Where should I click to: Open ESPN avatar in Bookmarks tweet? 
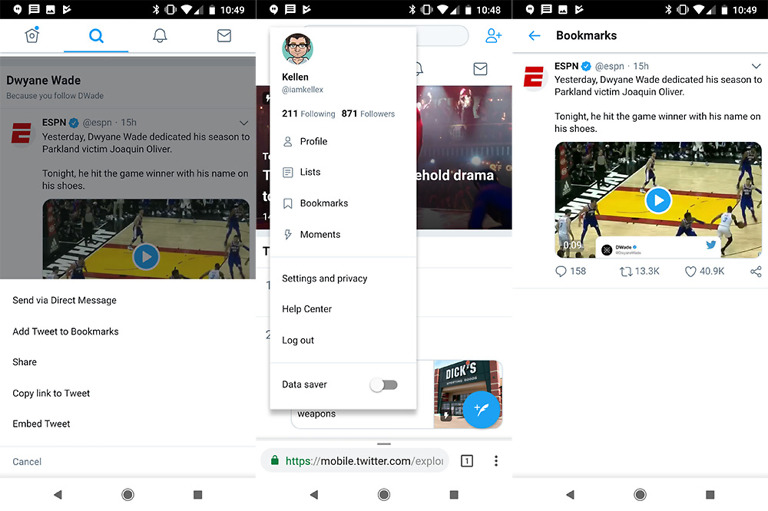click(x=533, y=77)
